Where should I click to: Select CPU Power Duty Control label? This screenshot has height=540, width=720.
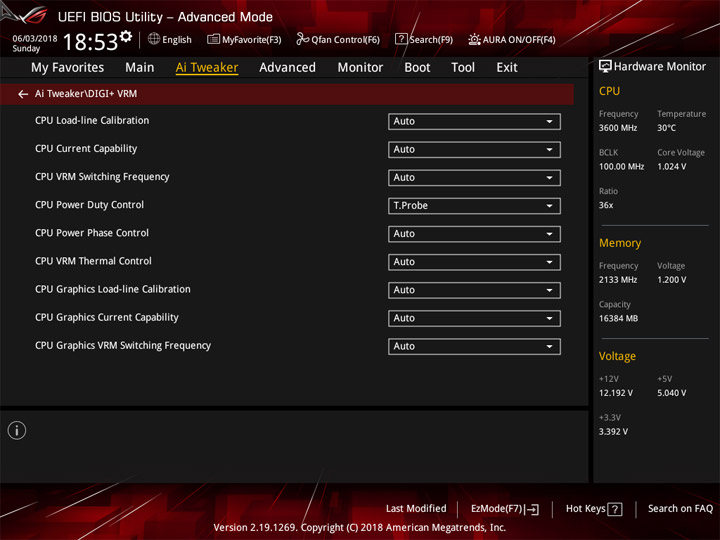(x=89, y=205)
